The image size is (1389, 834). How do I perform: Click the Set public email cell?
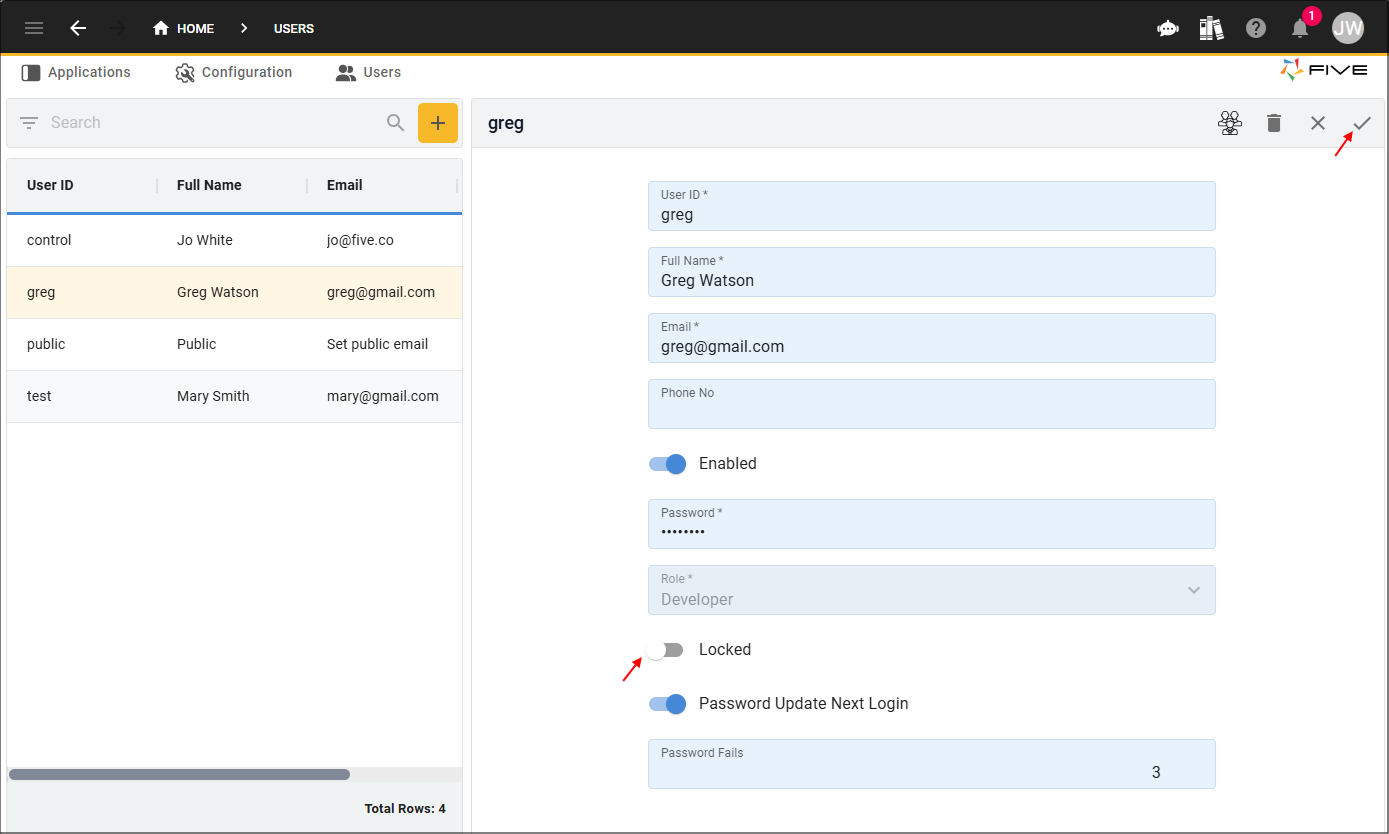click(377, 344)
